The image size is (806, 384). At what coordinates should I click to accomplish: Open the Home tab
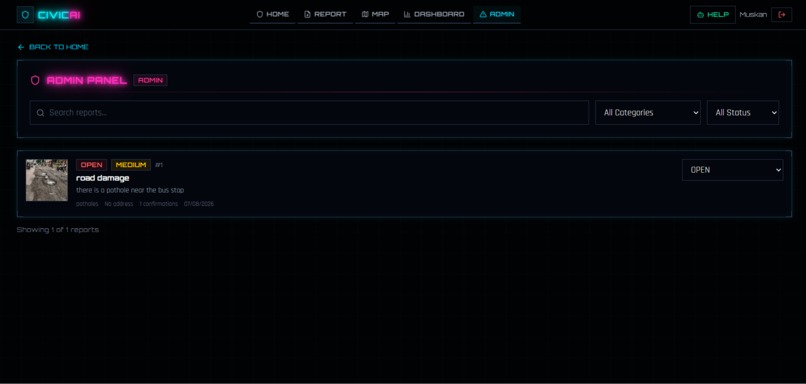[x=272, y=14]
